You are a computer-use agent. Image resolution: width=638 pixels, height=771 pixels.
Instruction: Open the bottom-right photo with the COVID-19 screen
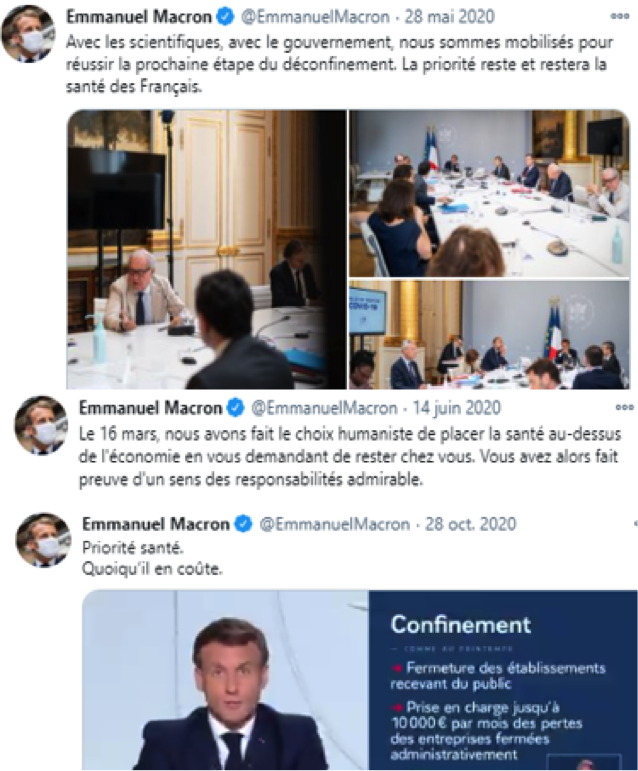tap(489, 334)
